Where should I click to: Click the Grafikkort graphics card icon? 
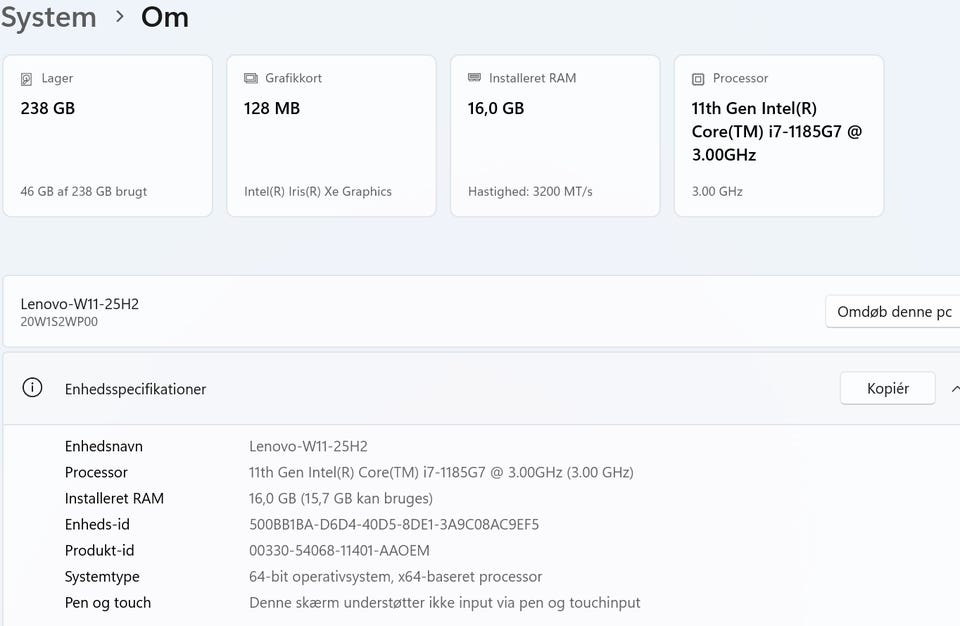[x=250, y=79]
